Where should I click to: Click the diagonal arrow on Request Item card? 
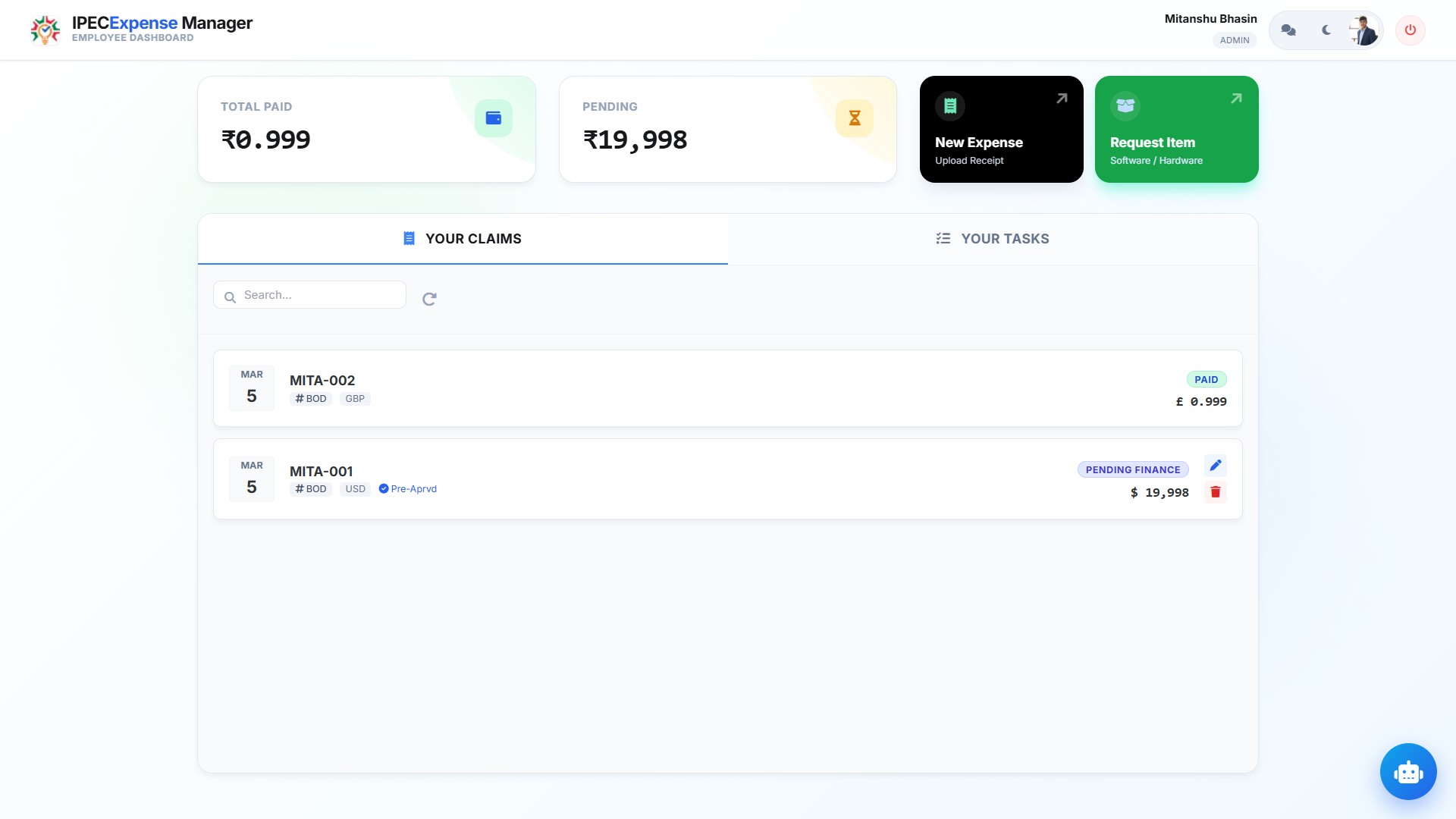point(1236,98)
